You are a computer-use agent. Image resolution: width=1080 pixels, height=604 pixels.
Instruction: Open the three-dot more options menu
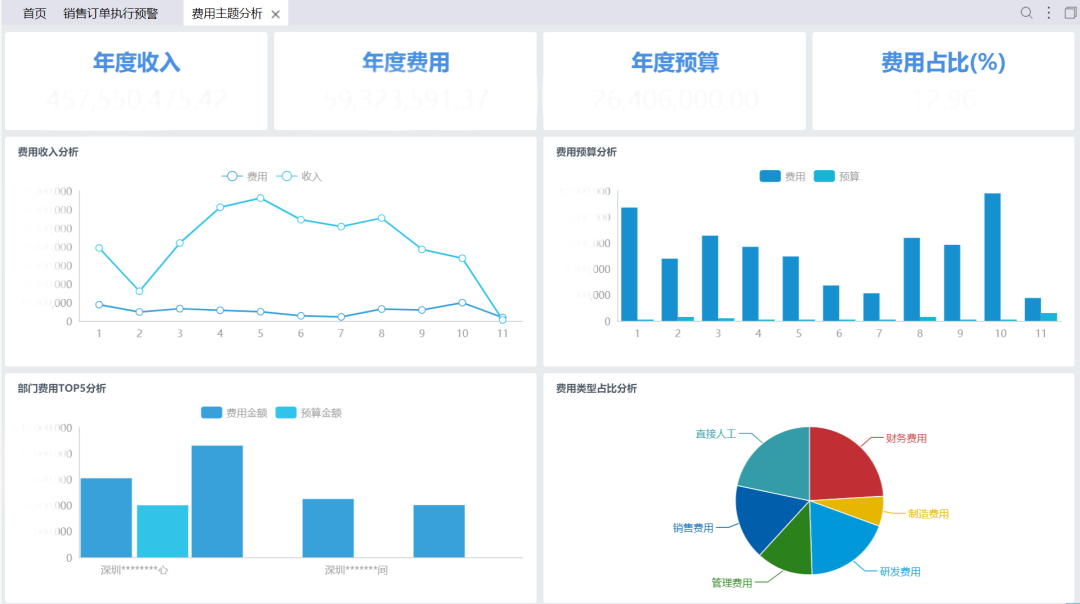[1048, 13]
